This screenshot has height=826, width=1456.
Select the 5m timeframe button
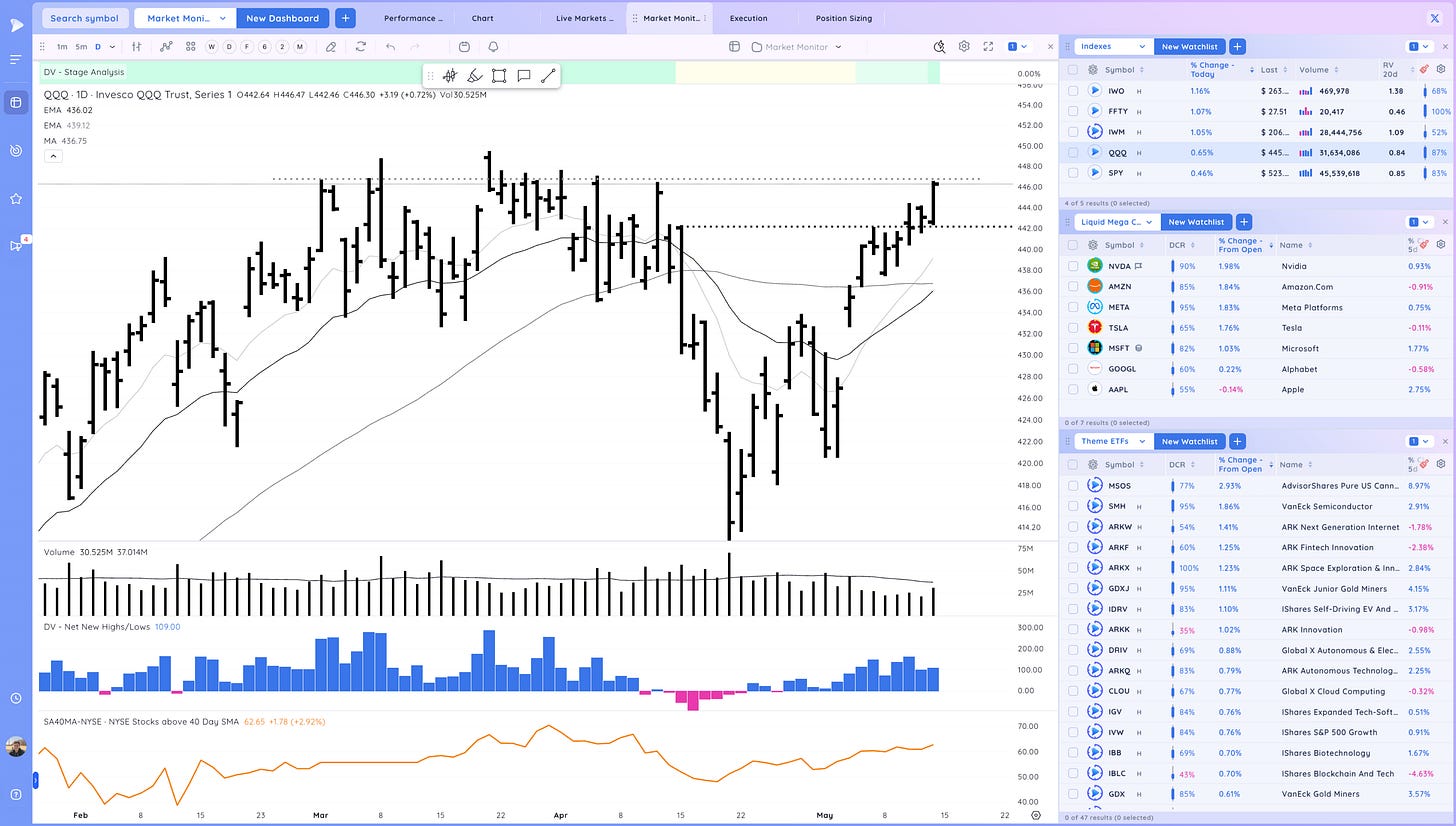pyautogui.click(x=81, y=46)
